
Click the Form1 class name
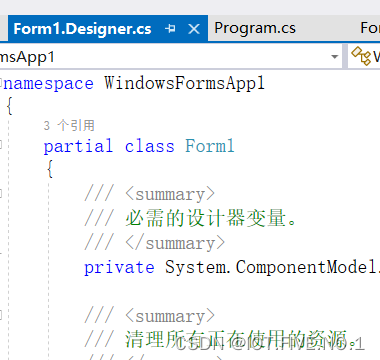(x=210, y=146)
